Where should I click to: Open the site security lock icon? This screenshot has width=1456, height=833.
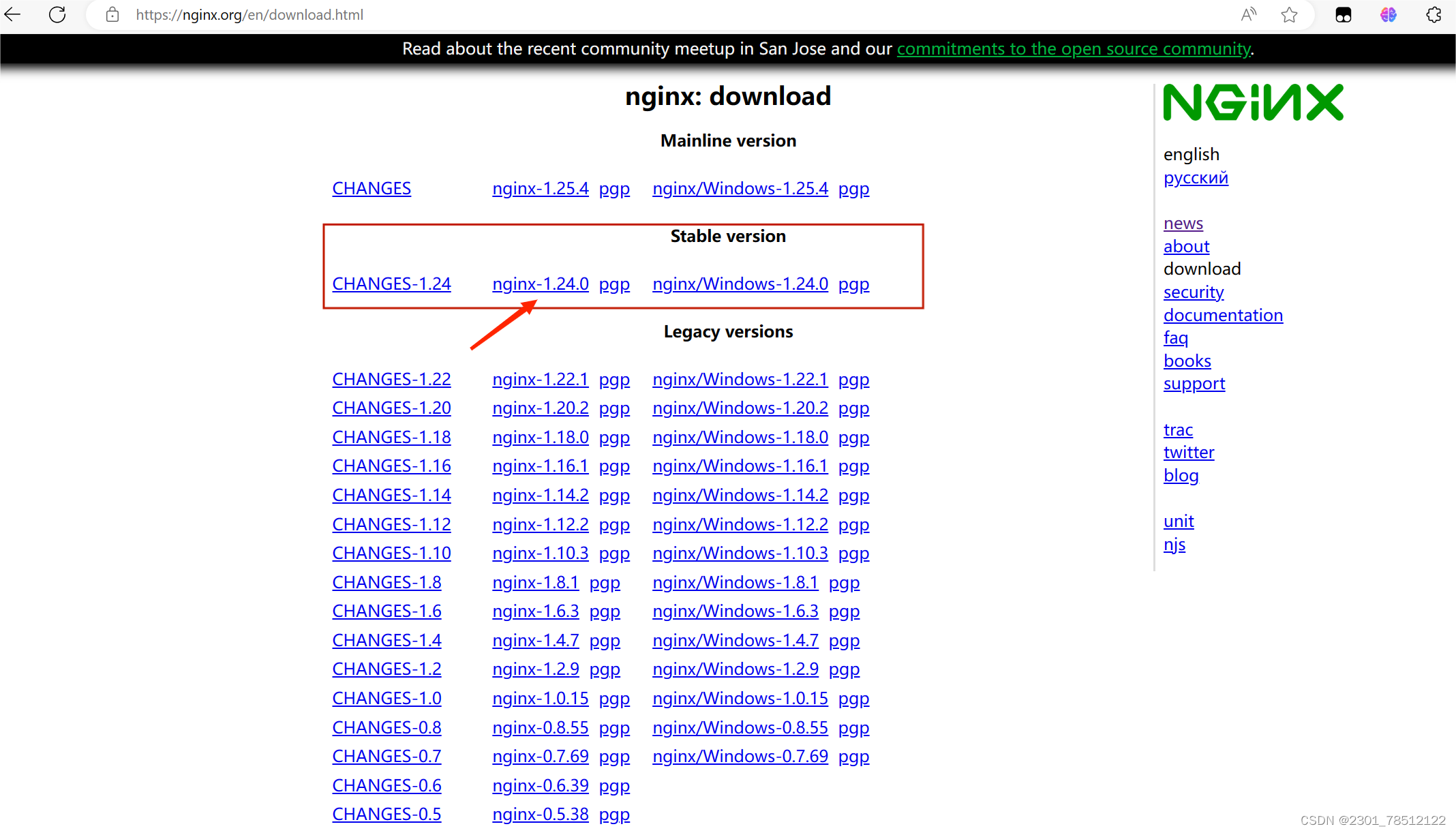112,14
